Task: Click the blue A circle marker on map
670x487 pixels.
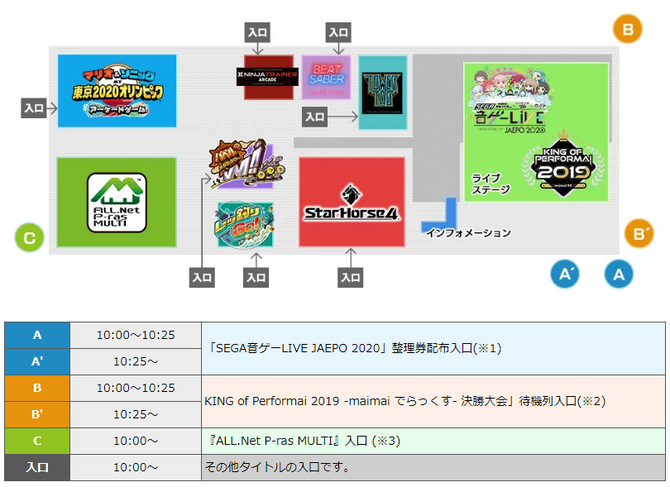Action: point(619,274)
